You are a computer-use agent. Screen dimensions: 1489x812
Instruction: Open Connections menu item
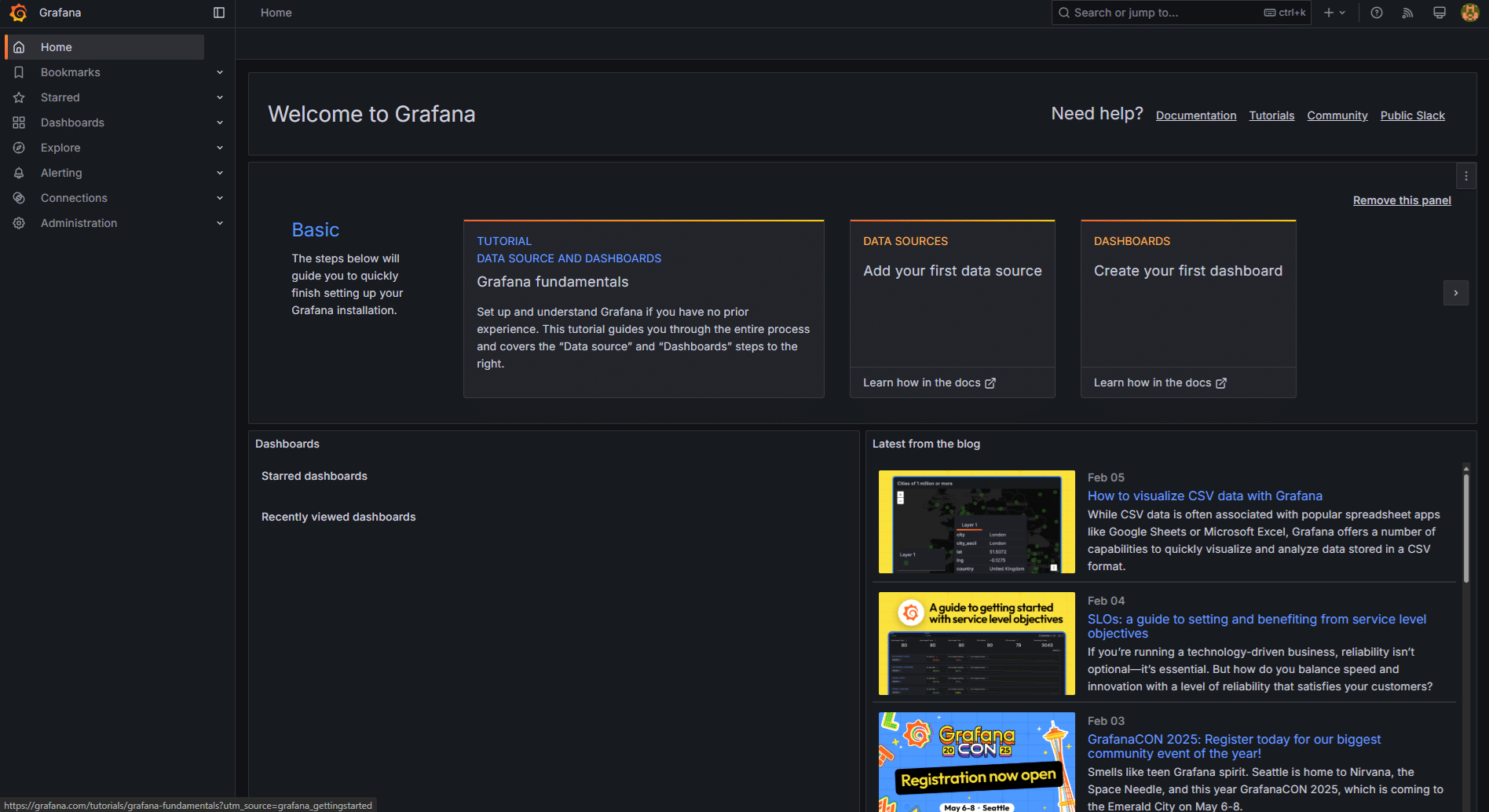point(74,198)
